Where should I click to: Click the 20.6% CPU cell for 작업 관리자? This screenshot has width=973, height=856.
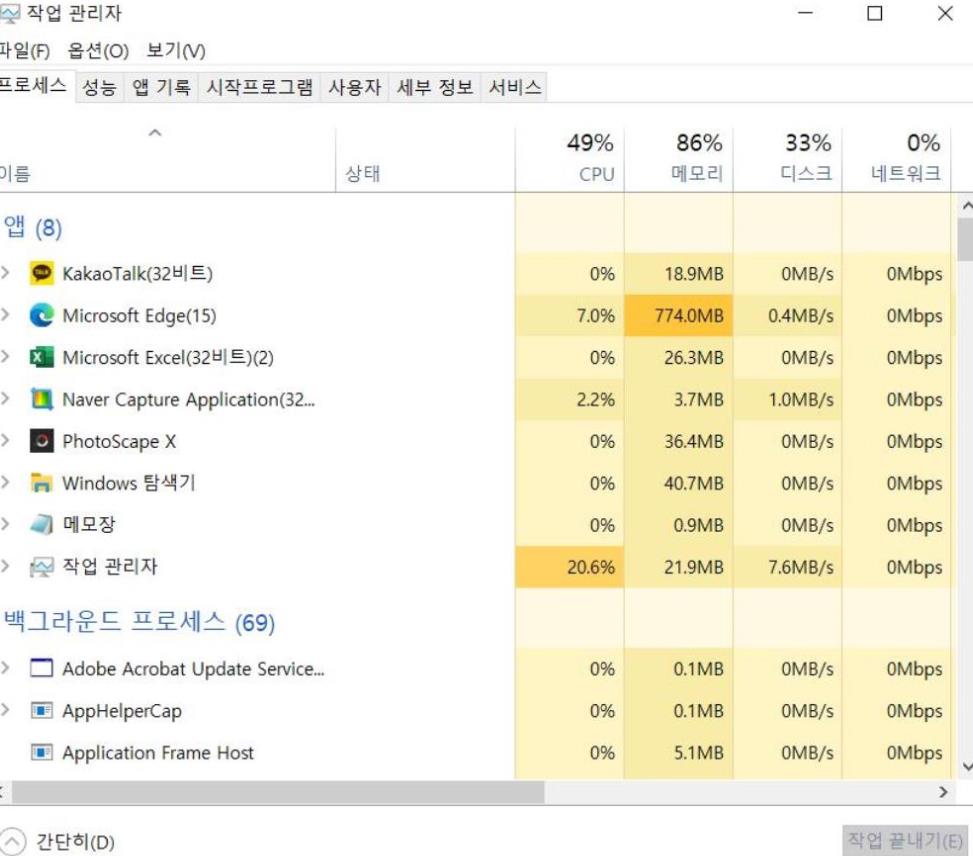point(570,567)
